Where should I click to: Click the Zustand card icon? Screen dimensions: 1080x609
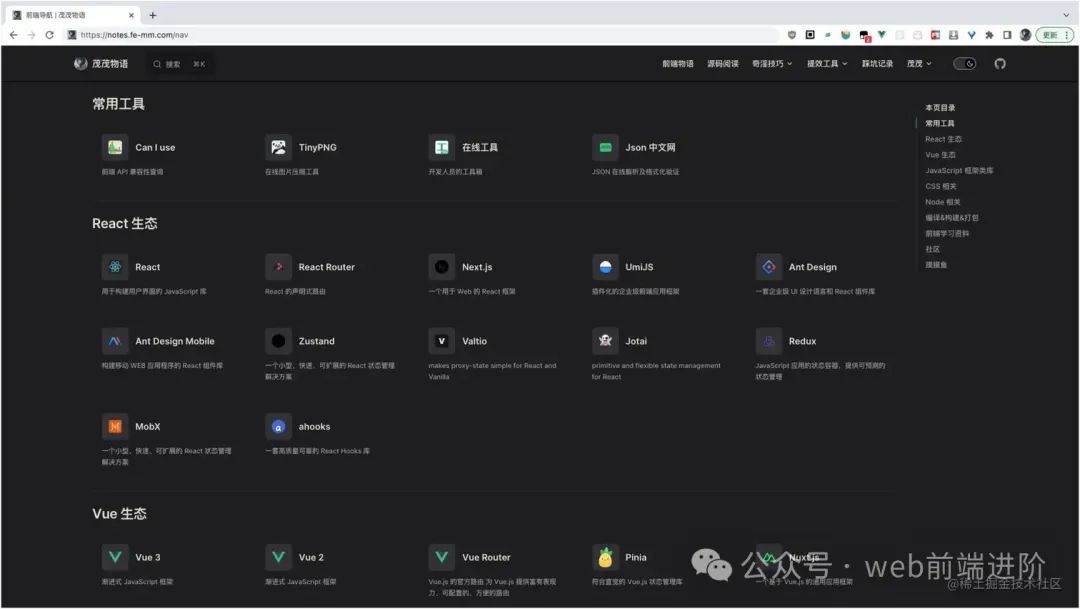coord(278,341)
